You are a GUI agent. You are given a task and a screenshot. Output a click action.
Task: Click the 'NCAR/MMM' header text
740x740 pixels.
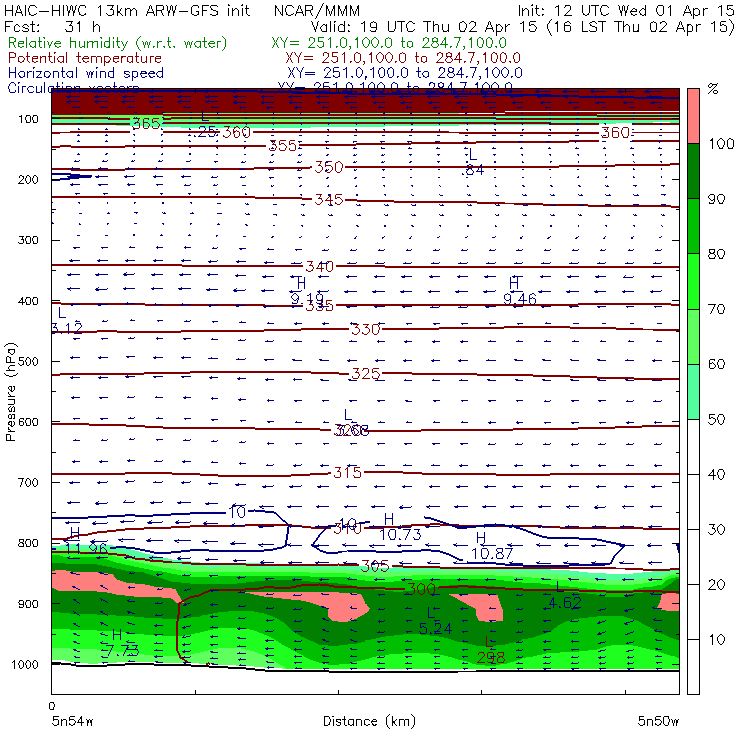pyautogui.click(x=317, y=10)
